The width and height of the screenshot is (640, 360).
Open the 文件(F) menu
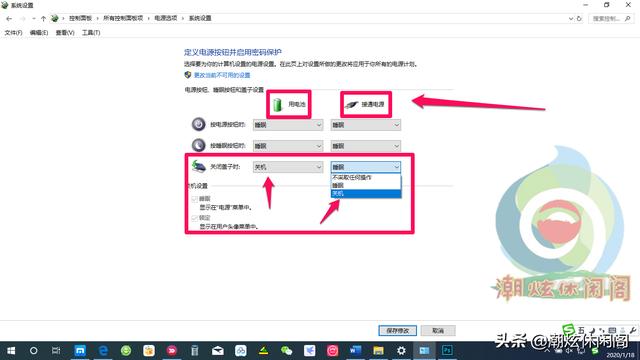[x=13, y=33]
